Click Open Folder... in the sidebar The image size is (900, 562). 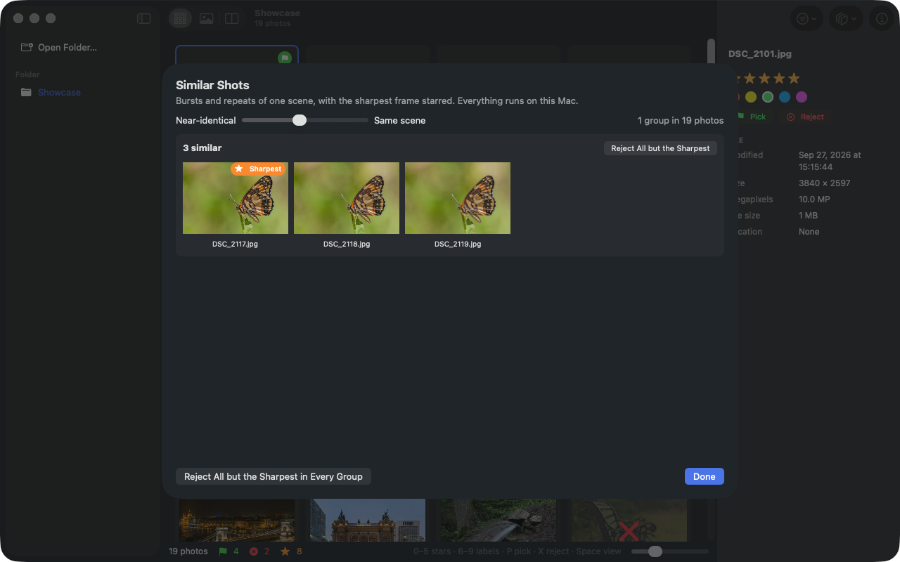coord(59,48)
